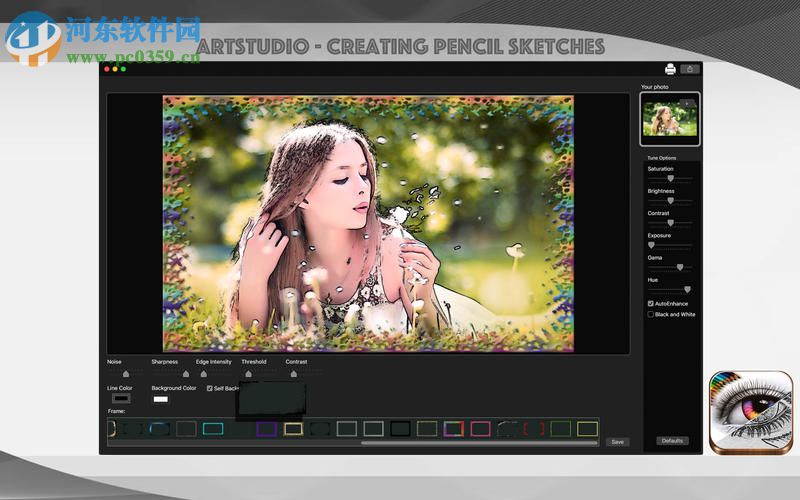Select the pink magenta frame
The width and height of the screenshot is (800, 500).
480,429
